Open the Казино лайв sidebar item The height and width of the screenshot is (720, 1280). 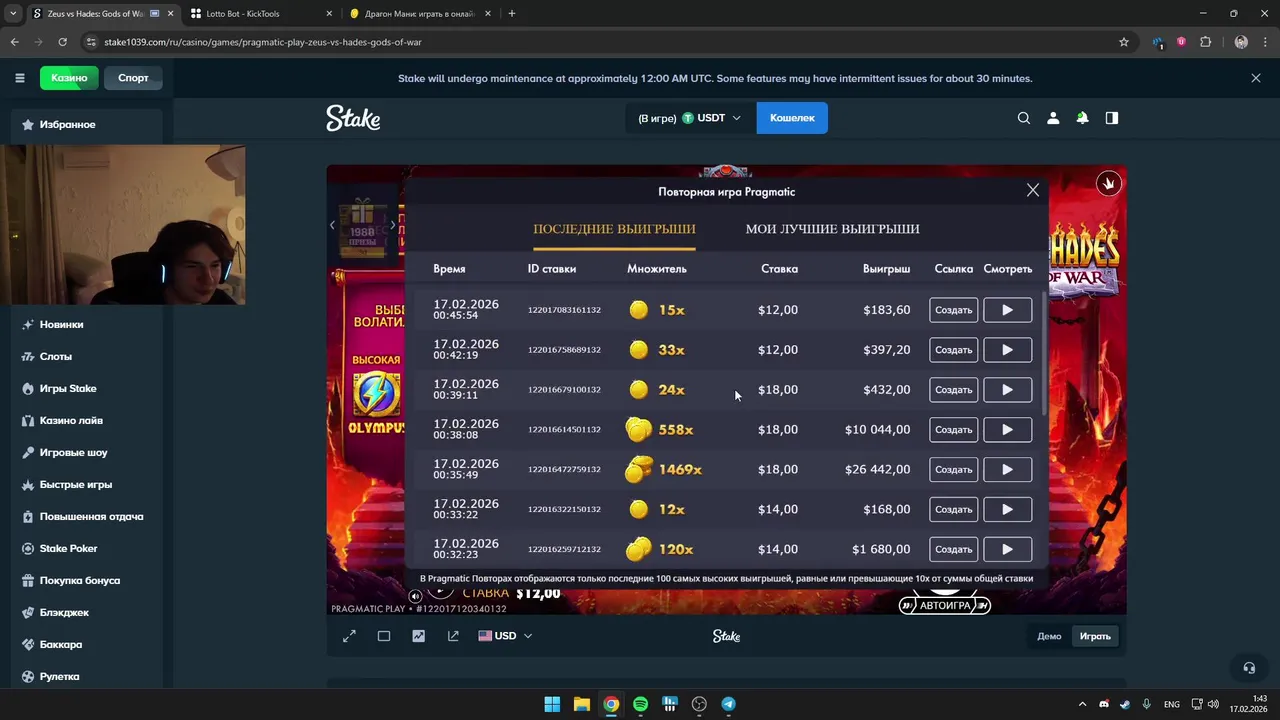coord(86,420)
